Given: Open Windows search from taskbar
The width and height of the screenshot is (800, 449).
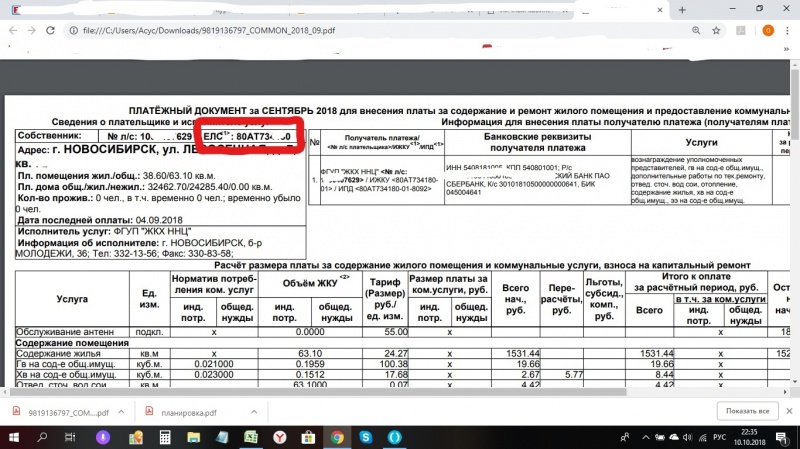Looking at the screenshot, I should coord(42,437).
